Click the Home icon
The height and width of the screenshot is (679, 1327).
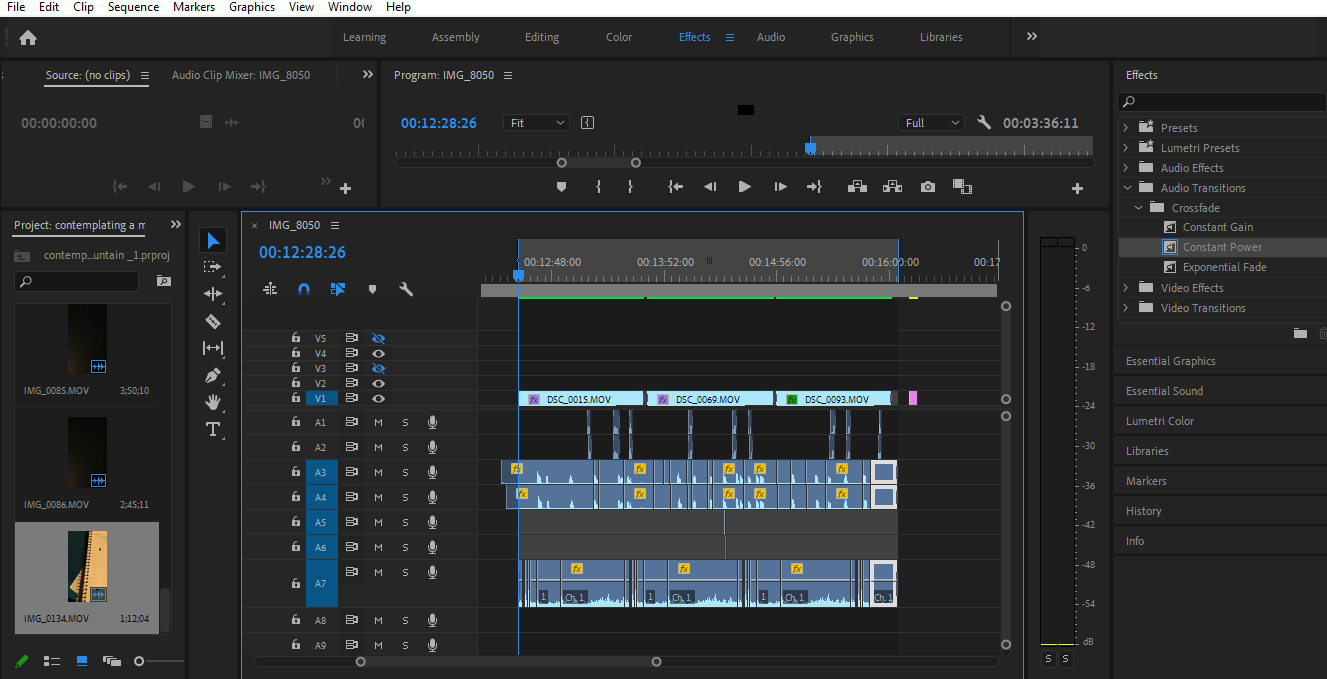[x=28, y=38]
